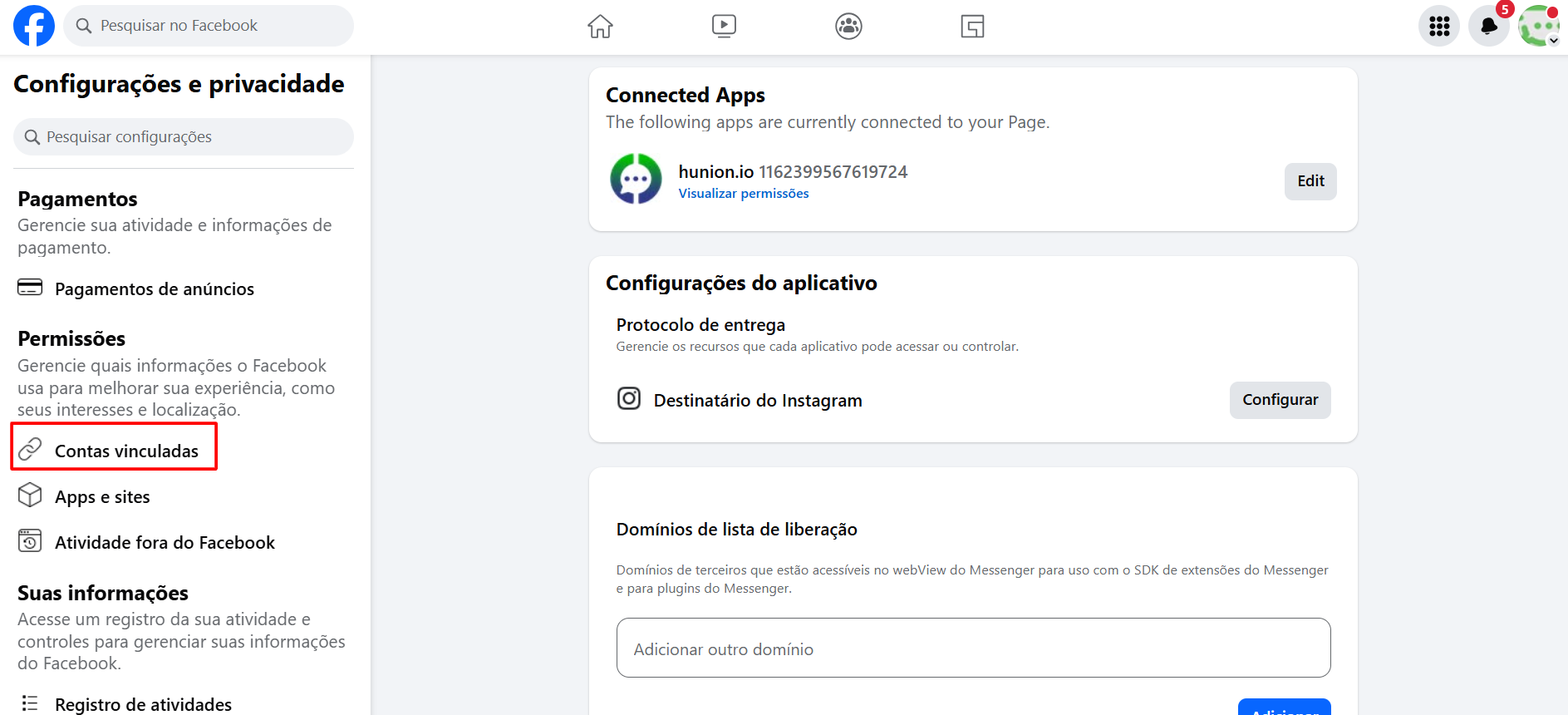Open the apps grid menu icon
This screenshot has width=1568, height=715.
pyautogui.click(x=1439, y=27)
